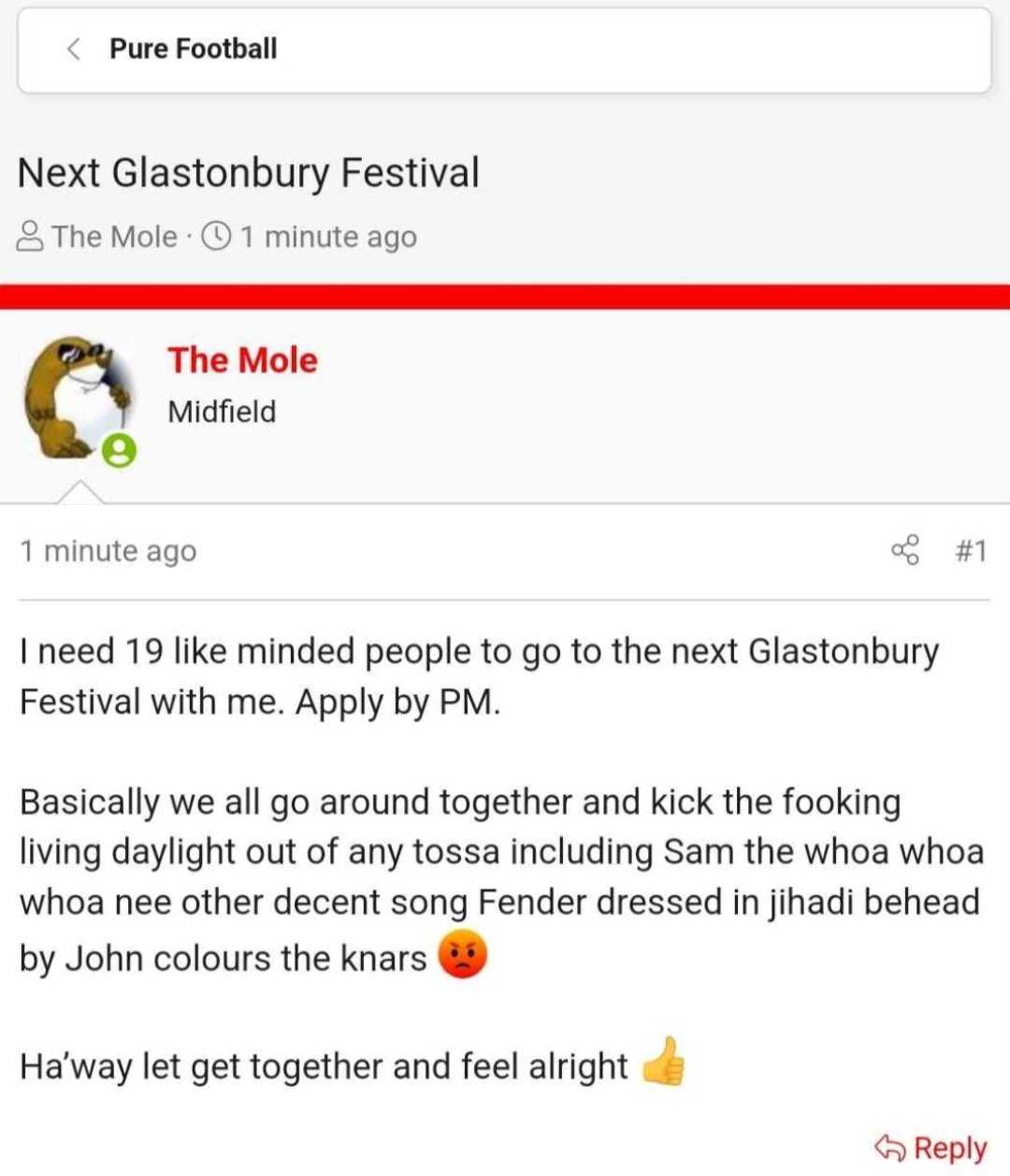Open thread starter The Mole's profile link
1010x1176 pixels.
point(114,237)
